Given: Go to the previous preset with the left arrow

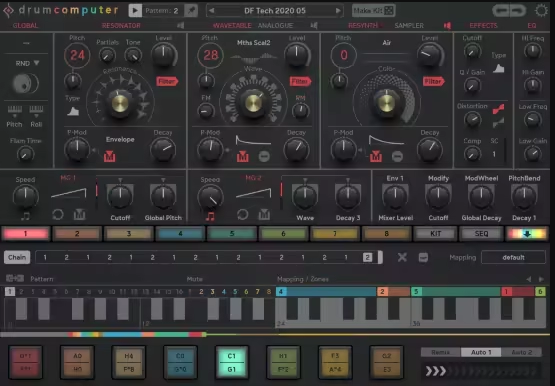Looking at the screenshot, I should (211, 11).
